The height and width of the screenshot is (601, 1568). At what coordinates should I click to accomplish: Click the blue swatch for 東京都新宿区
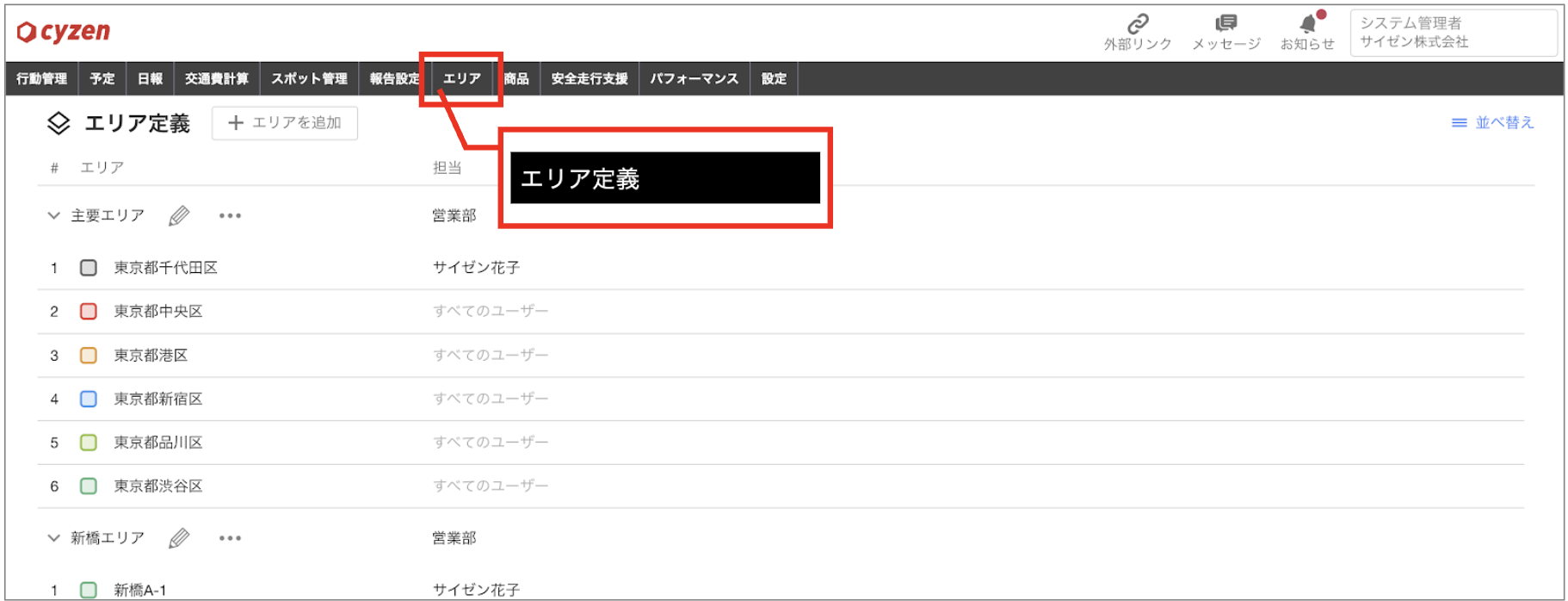click(88, 399)
